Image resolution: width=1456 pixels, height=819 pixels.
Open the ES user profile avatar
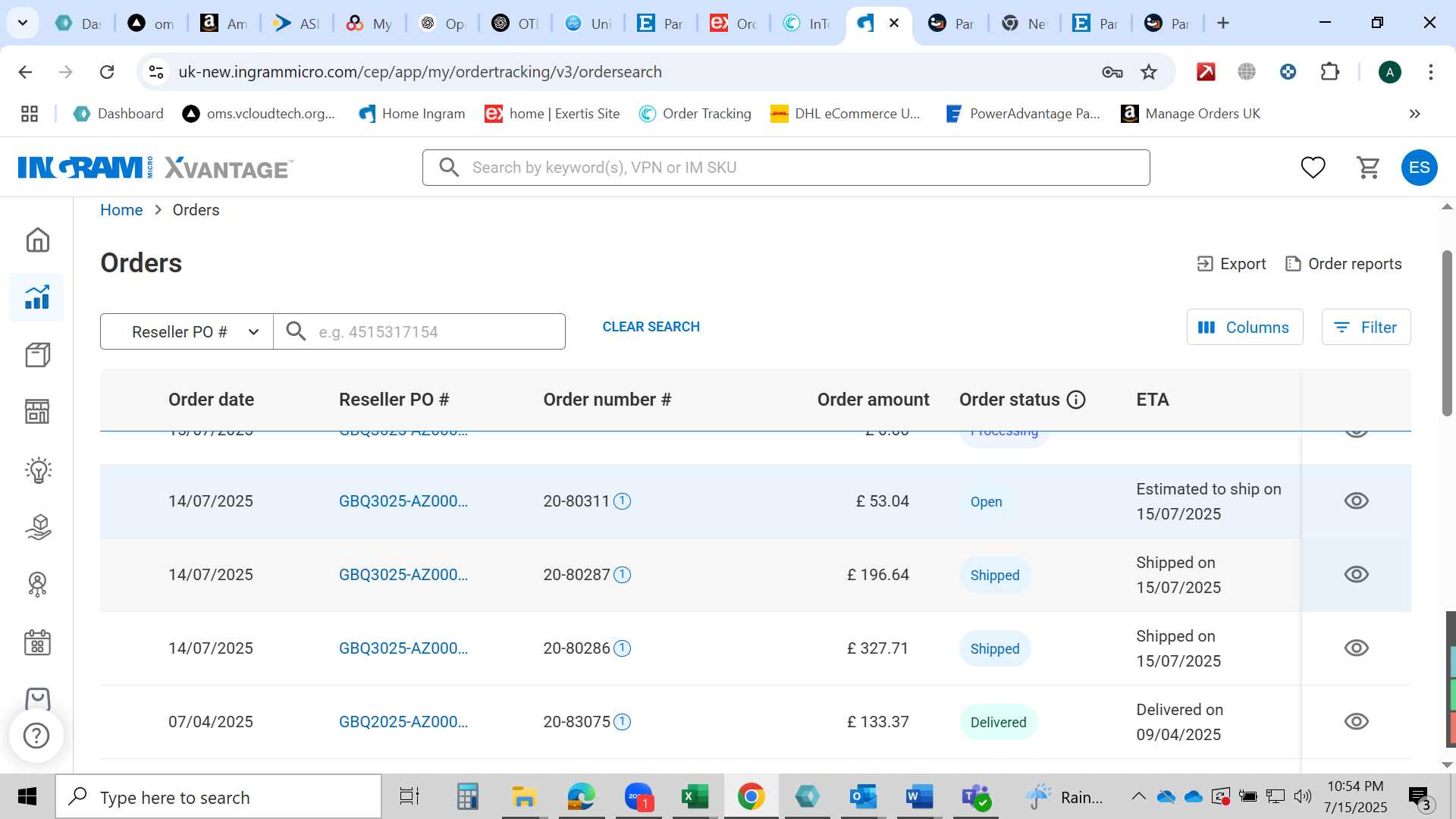click(1419, 168)
